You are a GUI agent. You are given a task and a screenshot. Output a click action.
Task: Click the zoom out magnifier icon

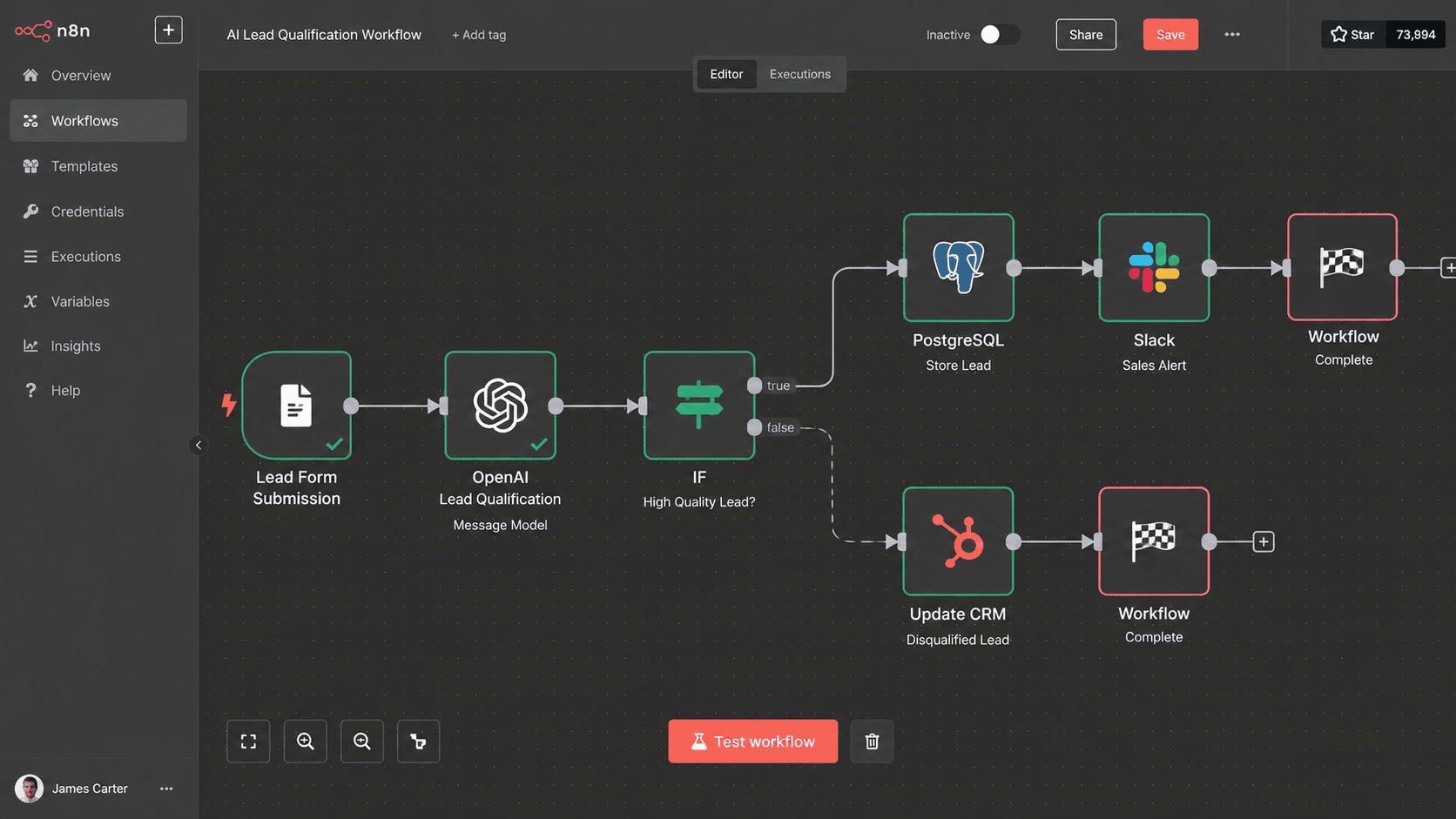tap(362, 741)
